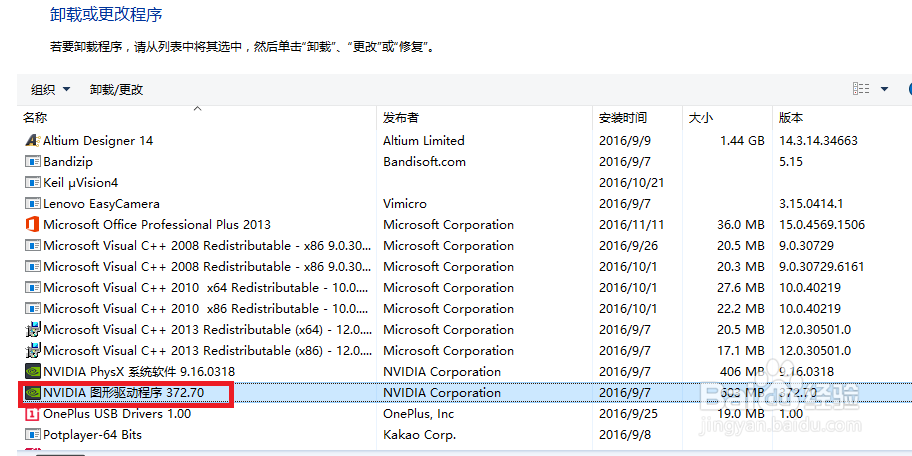
Task: Click the 1.44 GB size cell
Action: point(742,141)
